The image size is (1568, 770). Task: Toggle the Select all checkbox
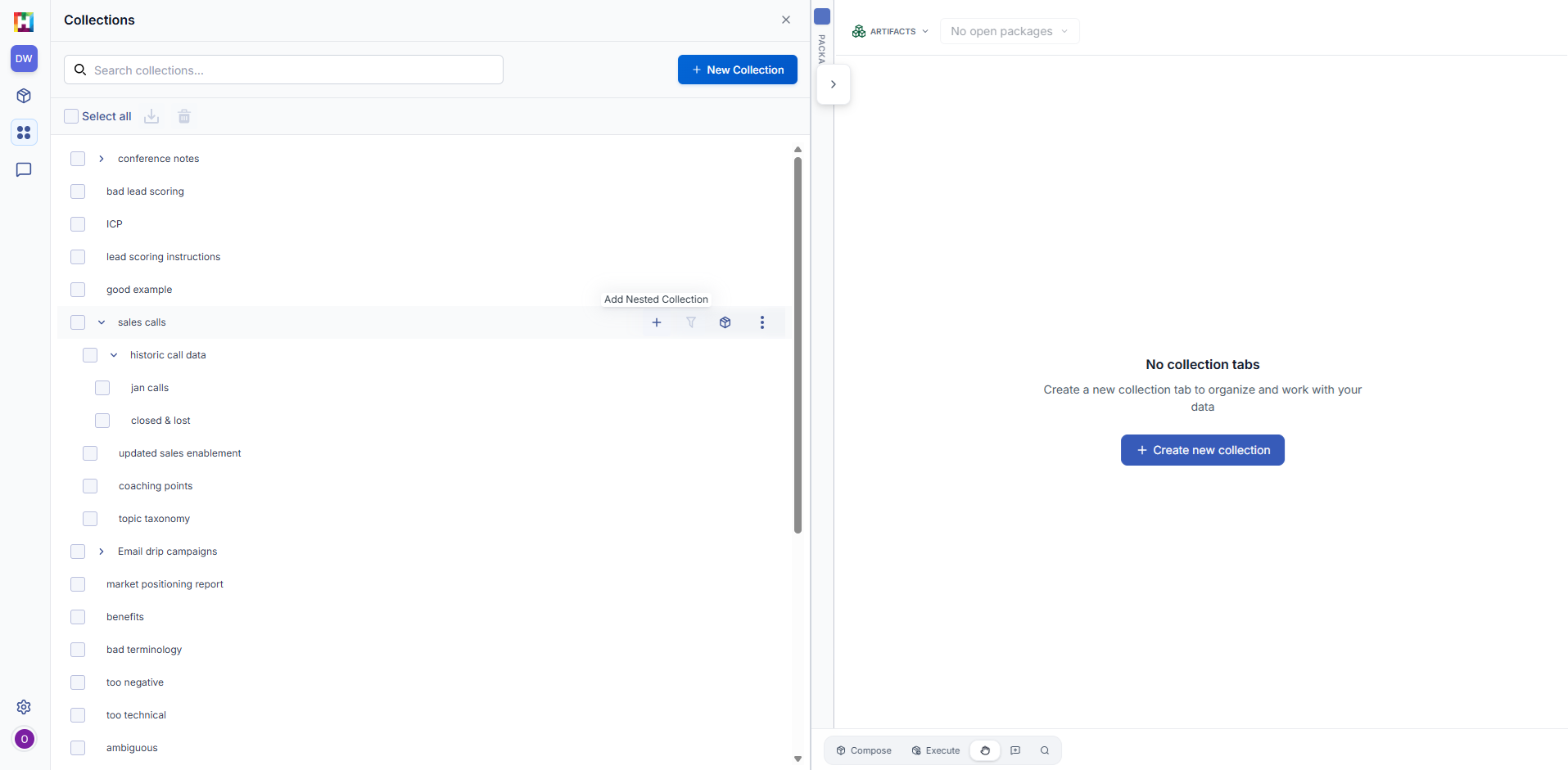pyautogui.click(x=71, y=116)
